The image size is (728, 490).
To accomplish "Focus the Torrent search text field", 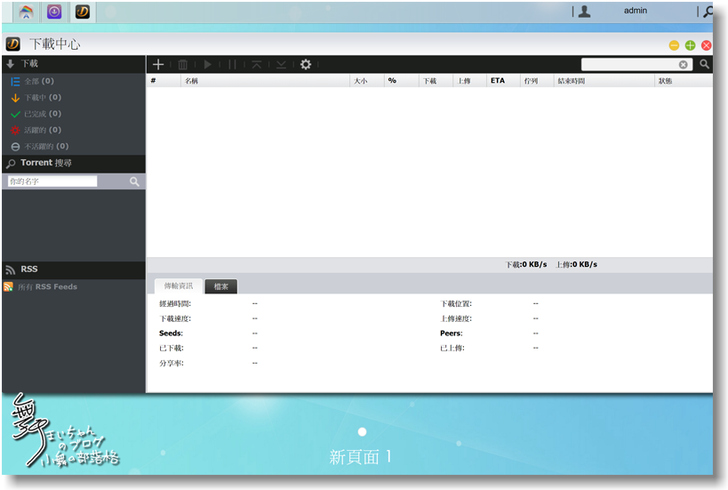I will click(x=52, y=181).
